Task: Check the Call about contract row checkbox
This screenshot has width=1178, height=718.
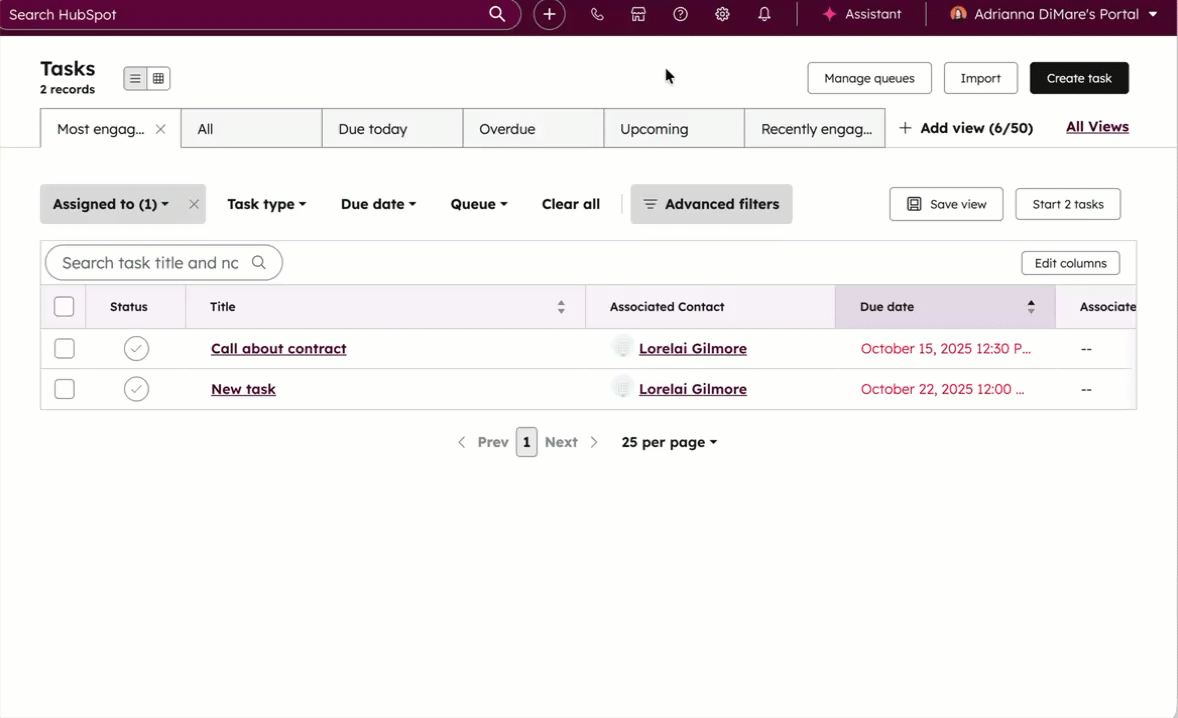Action: (65, 348)
